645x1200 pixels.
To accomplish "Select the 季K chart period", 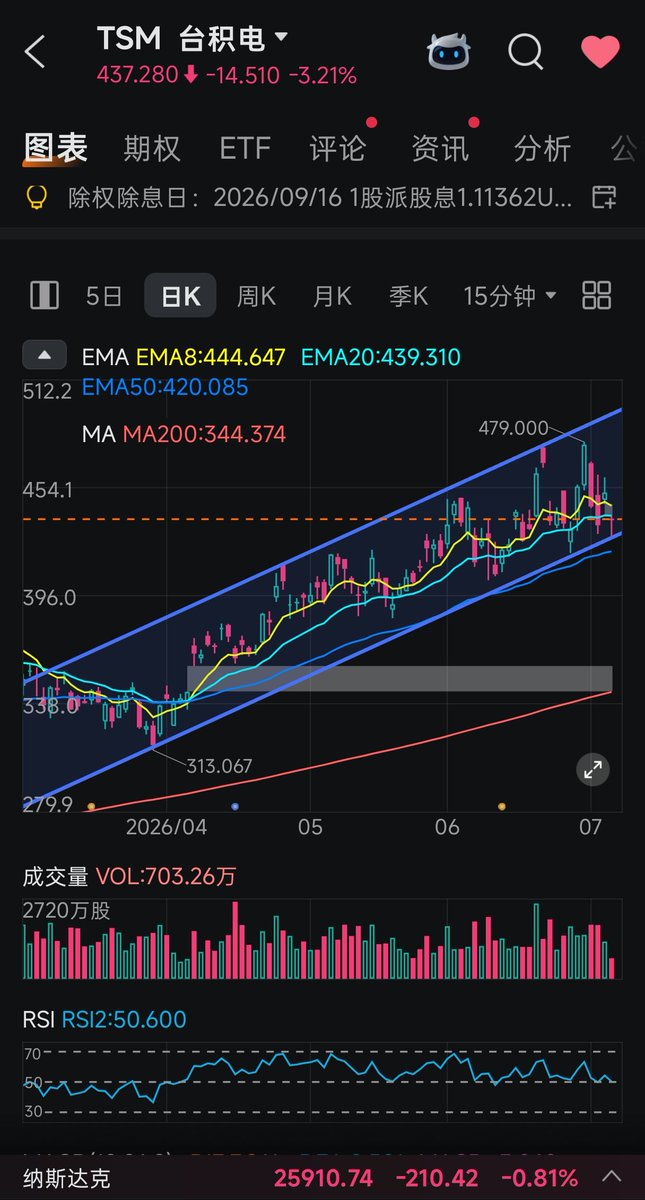I will [x=408, y=296].
